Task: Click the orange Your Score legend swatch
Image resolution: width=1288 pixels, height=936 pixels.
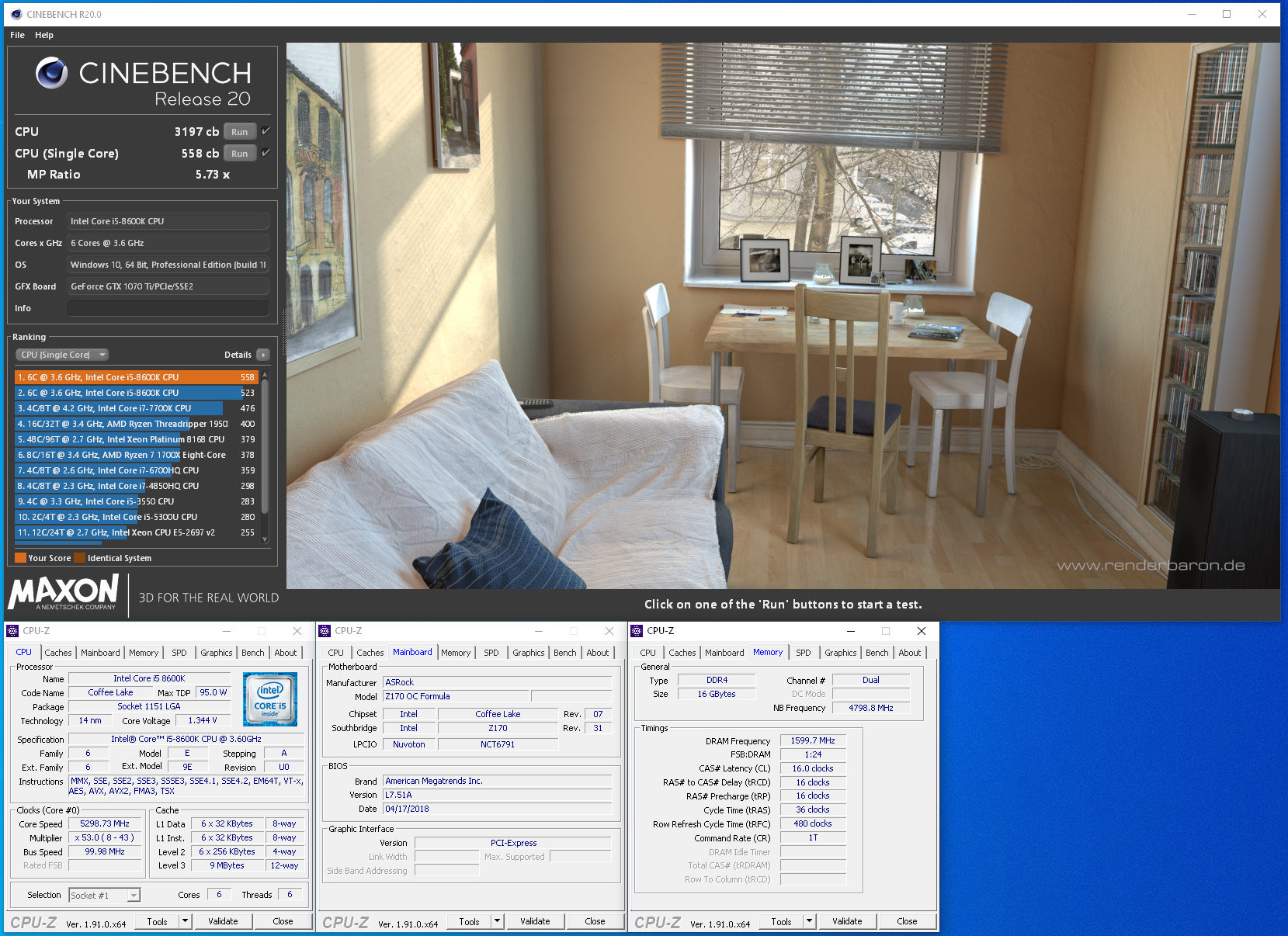Action: pos(21,557)
